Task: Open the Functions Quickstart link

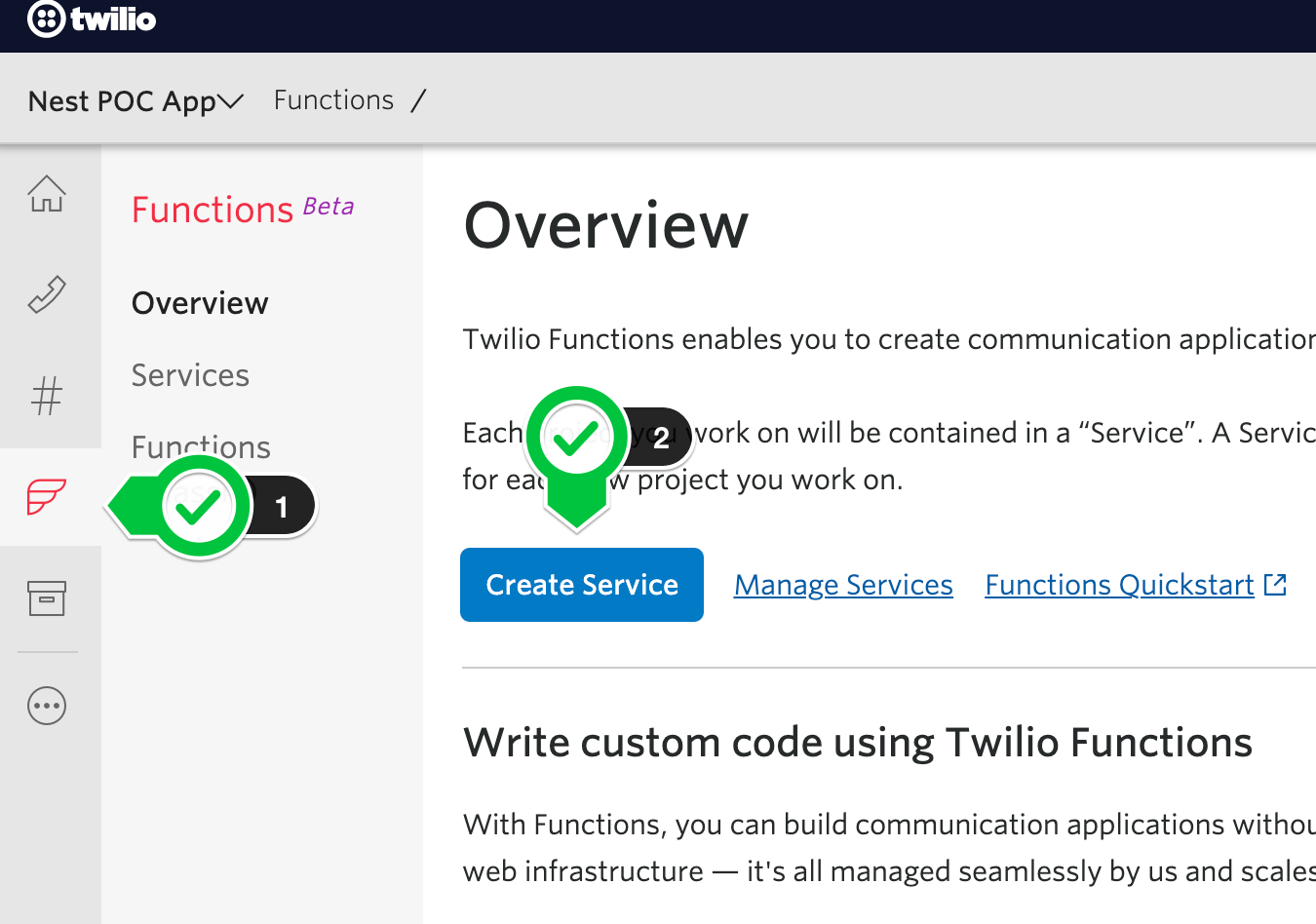Action: click(1136, 585)
